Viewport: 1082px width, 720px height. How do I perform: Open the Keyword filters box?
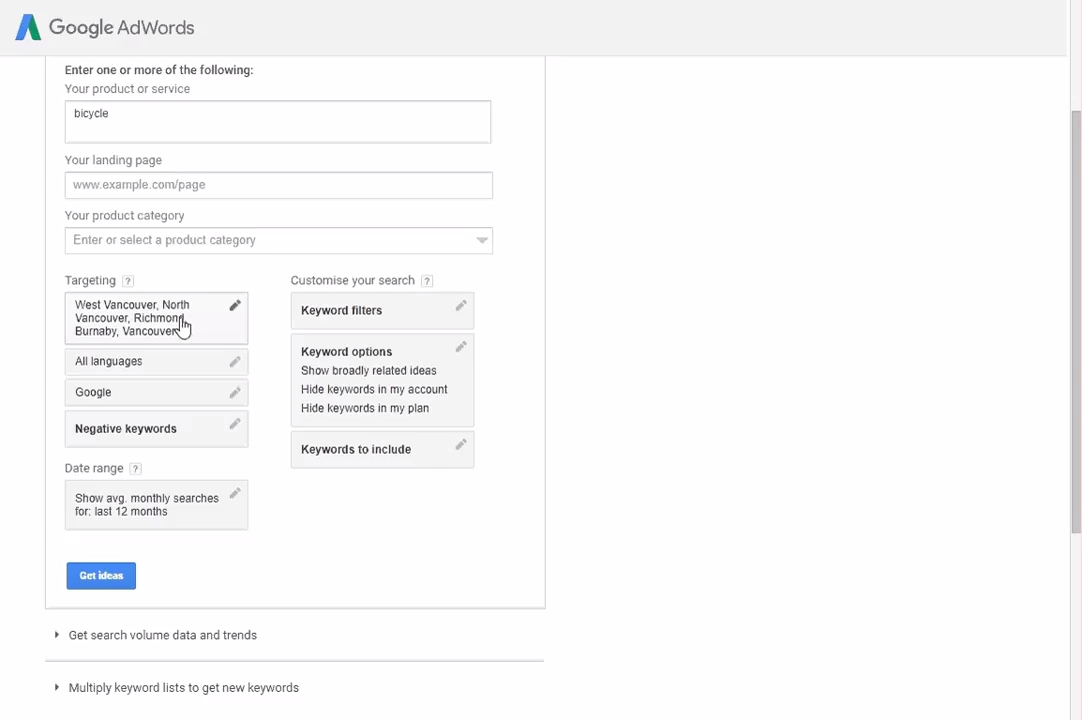click(x=382, y=311)
